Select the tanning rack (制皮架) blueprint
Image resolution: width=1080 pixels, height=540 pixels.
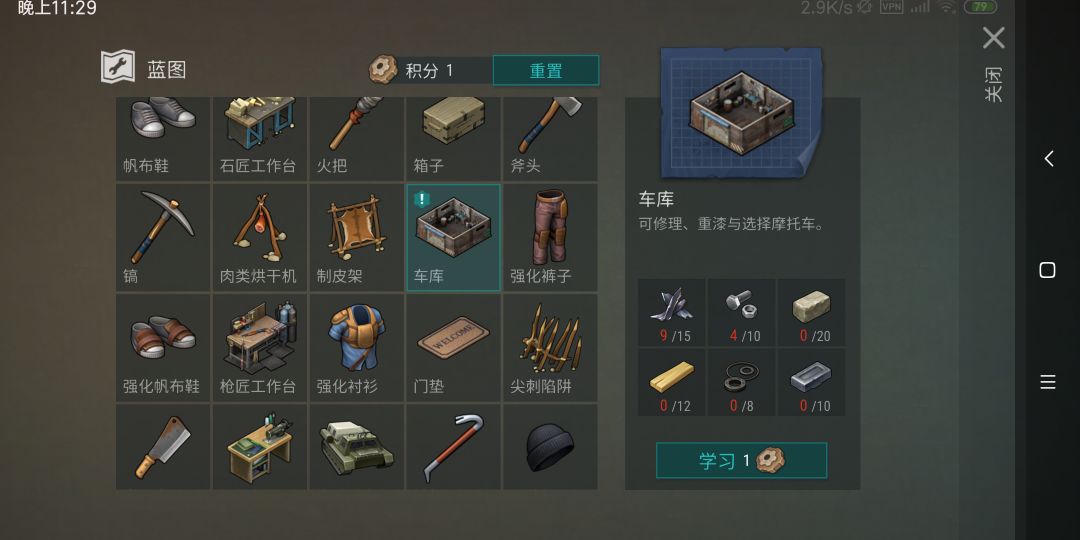click(356, 238)
